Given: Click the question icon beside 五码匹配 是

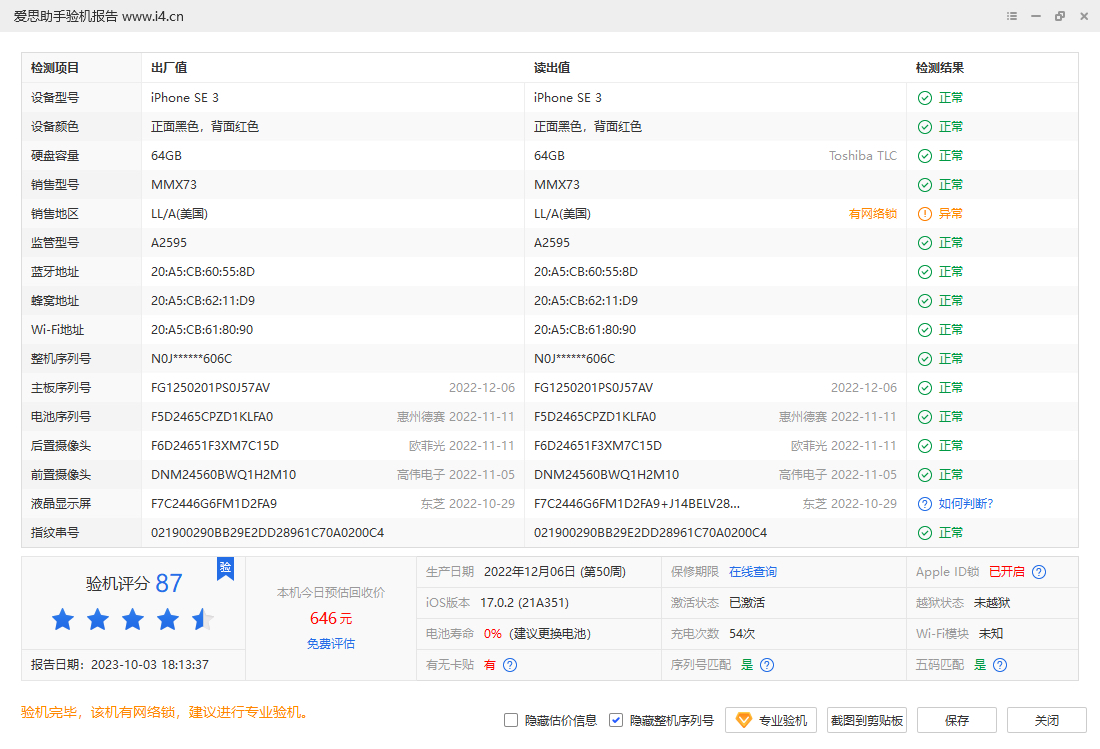Looking at the screenshot, I should coord(999,664).
